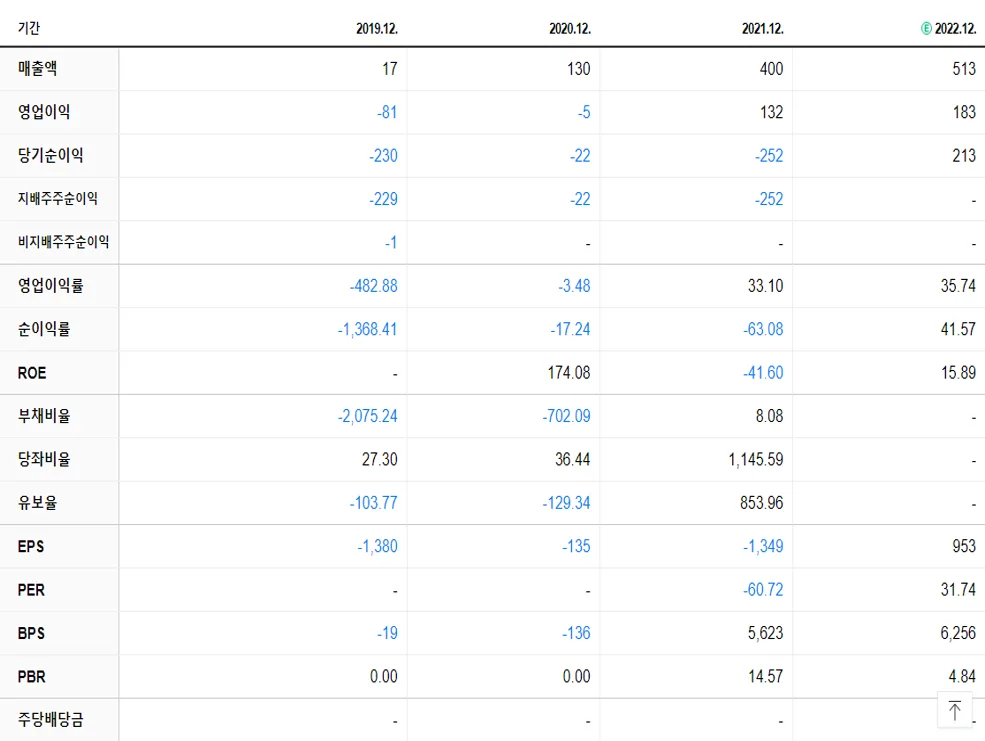This screenshot has height=741, width=985.
Task: Click the 당기순이익 value -230
Action: pyautogui.click(x=383, y=155)
